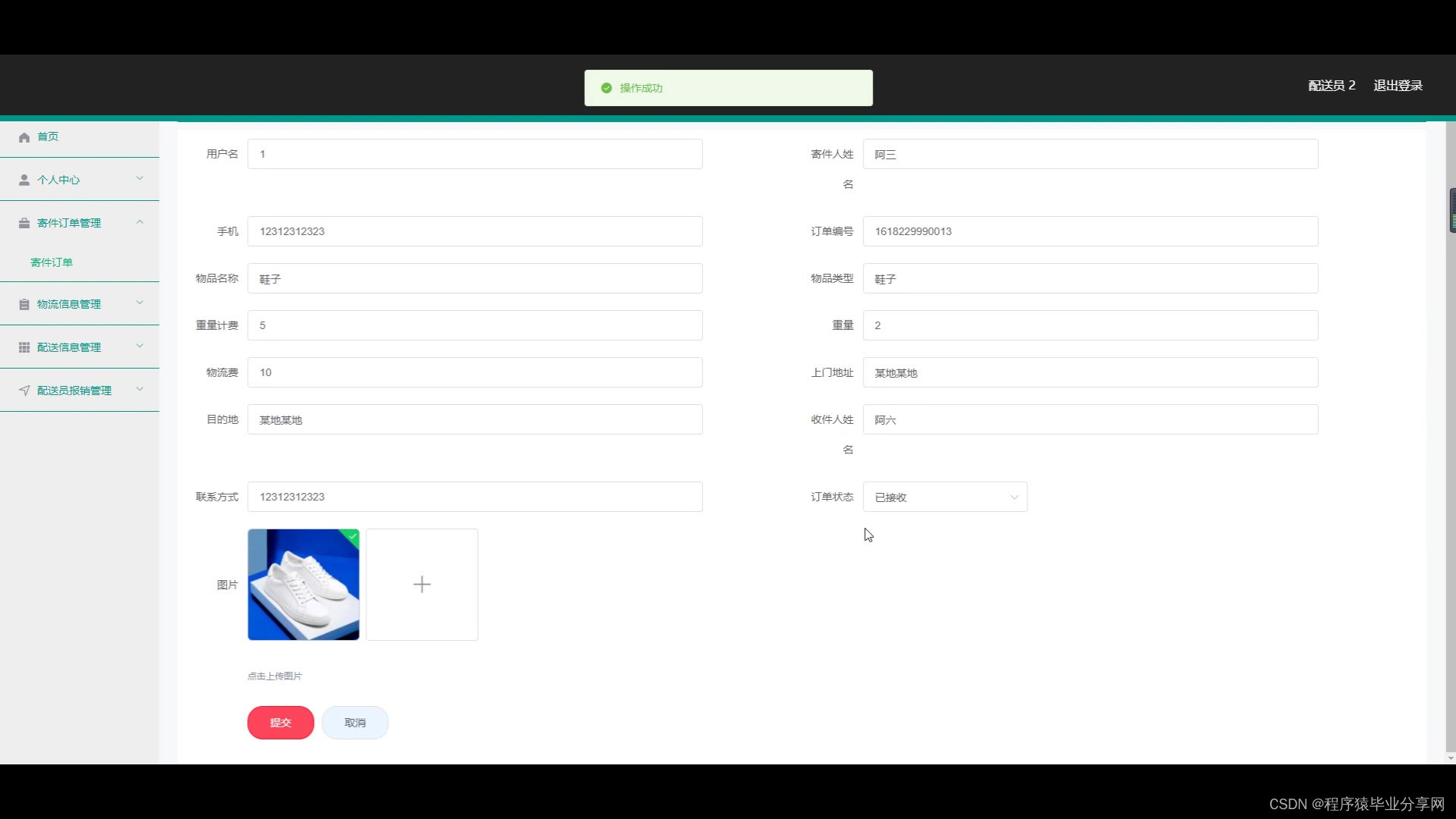Screen dimensions: 1456x819
Task: Expand the 配送员报销管理 chevron
Action: [x=140, y=390]
